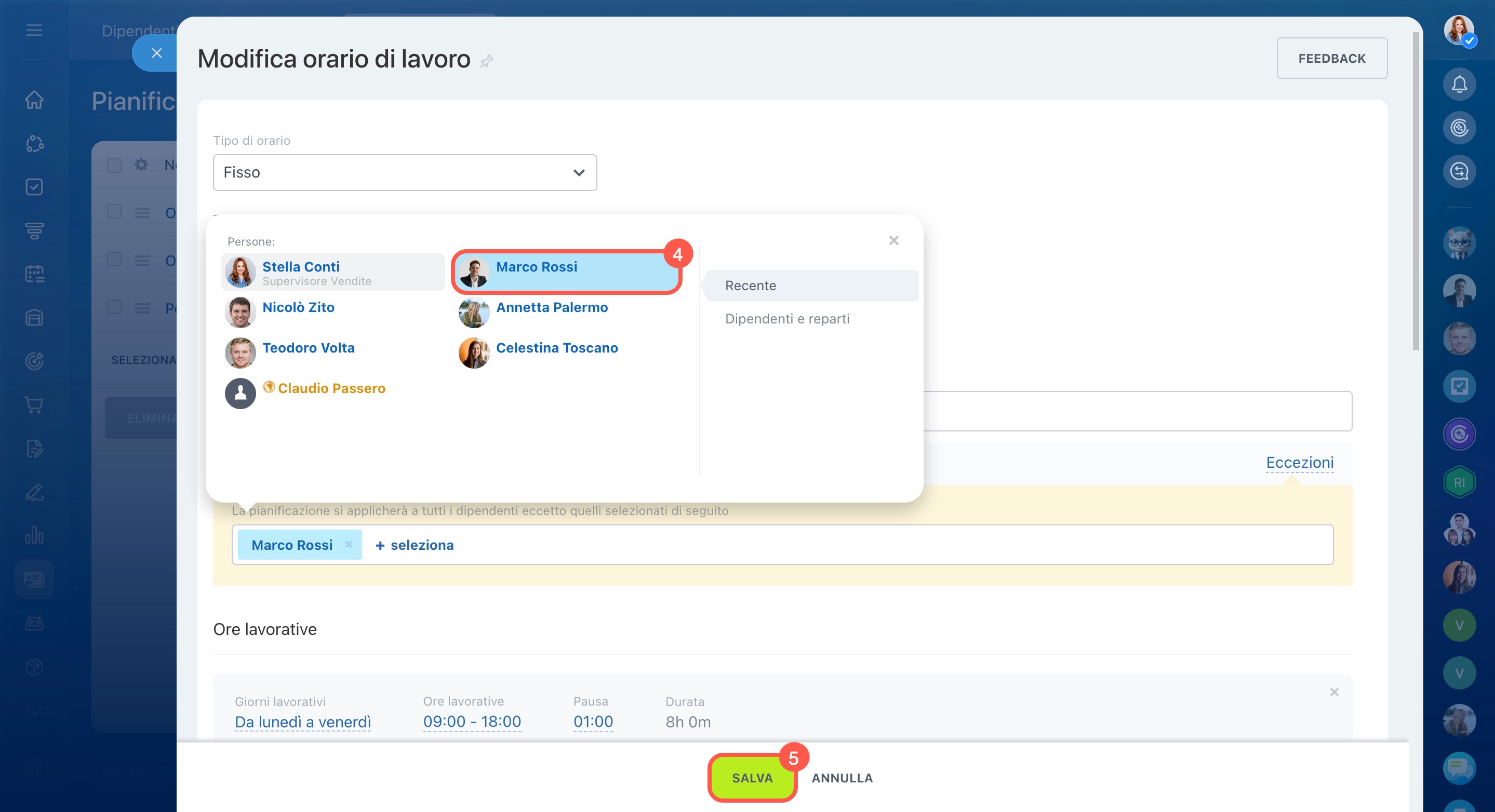
Task: Open the shopping cart sidebar icon
Action: [x=34, y=405]
